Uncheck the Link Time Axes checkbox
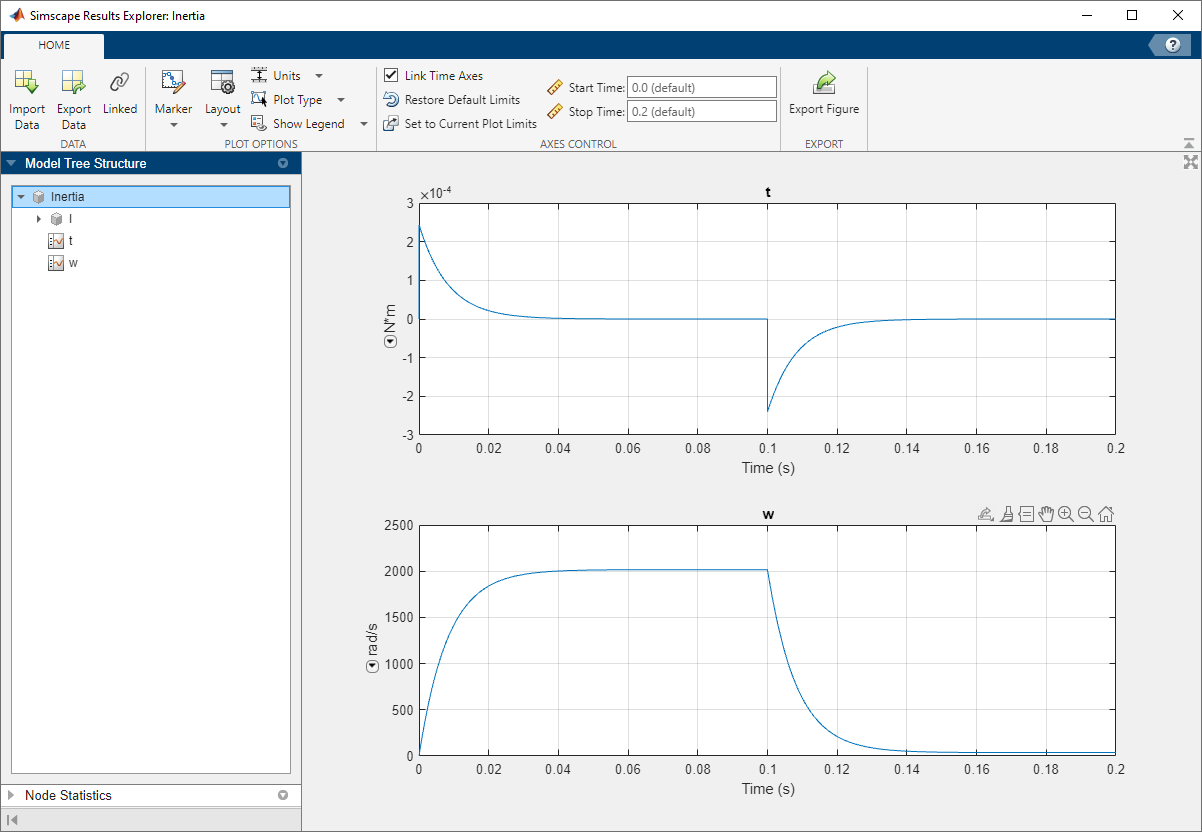 pyautogui.click(x=391, y=75)
